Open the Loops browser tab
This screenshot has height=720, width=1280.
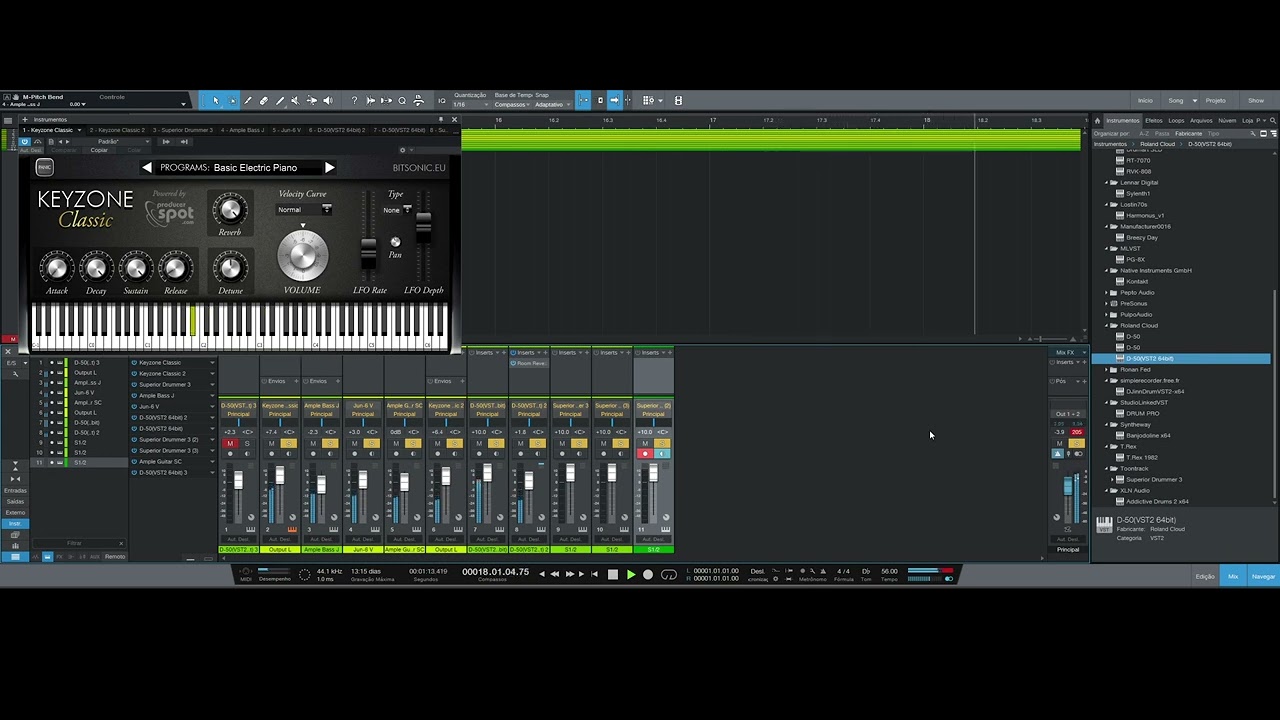click(1176, 120)
